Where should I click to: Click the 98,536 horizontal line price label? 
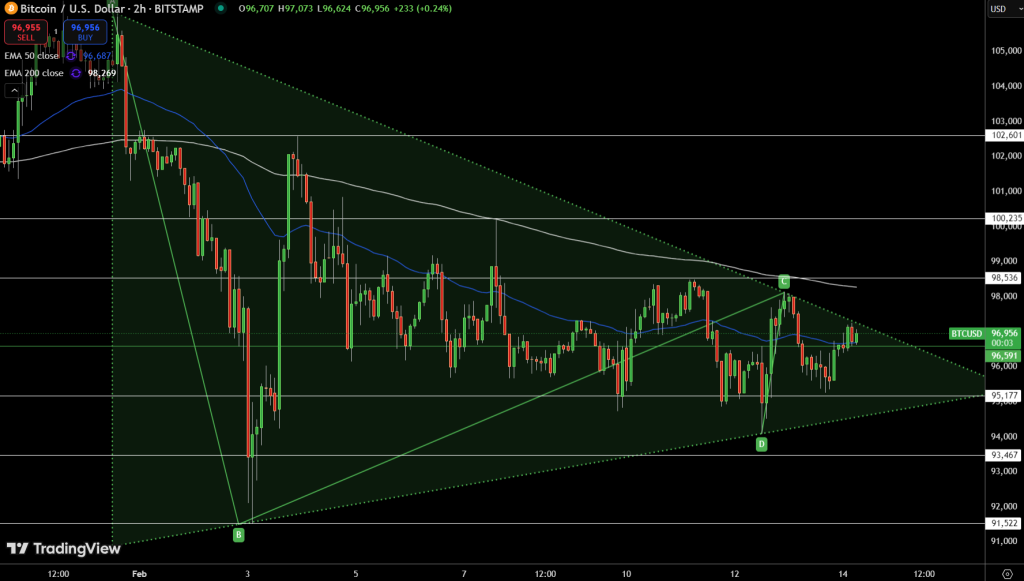pos(1004,278)
